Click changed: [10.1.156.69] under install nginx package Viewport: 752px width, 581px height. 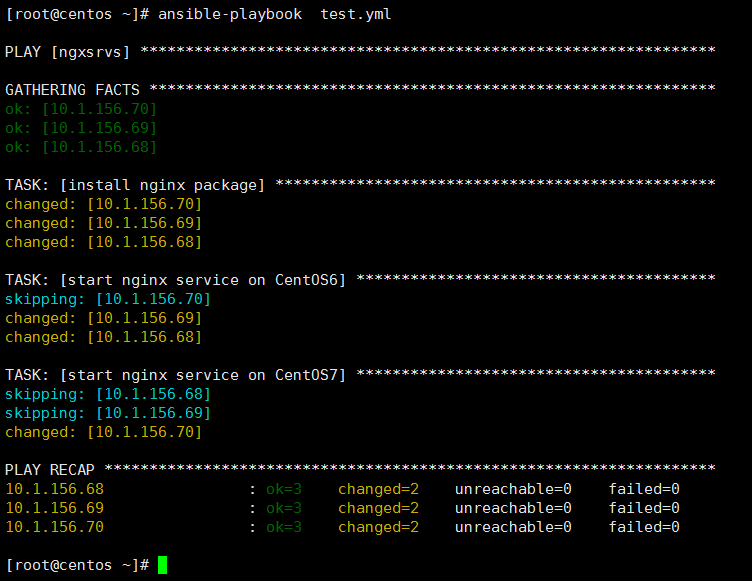(x=104, y=223)
